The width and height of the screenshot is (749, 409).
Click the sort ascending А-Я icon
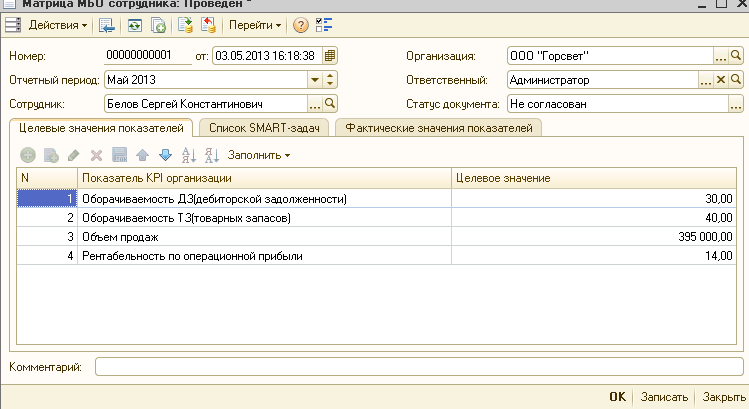click(189, 155)
